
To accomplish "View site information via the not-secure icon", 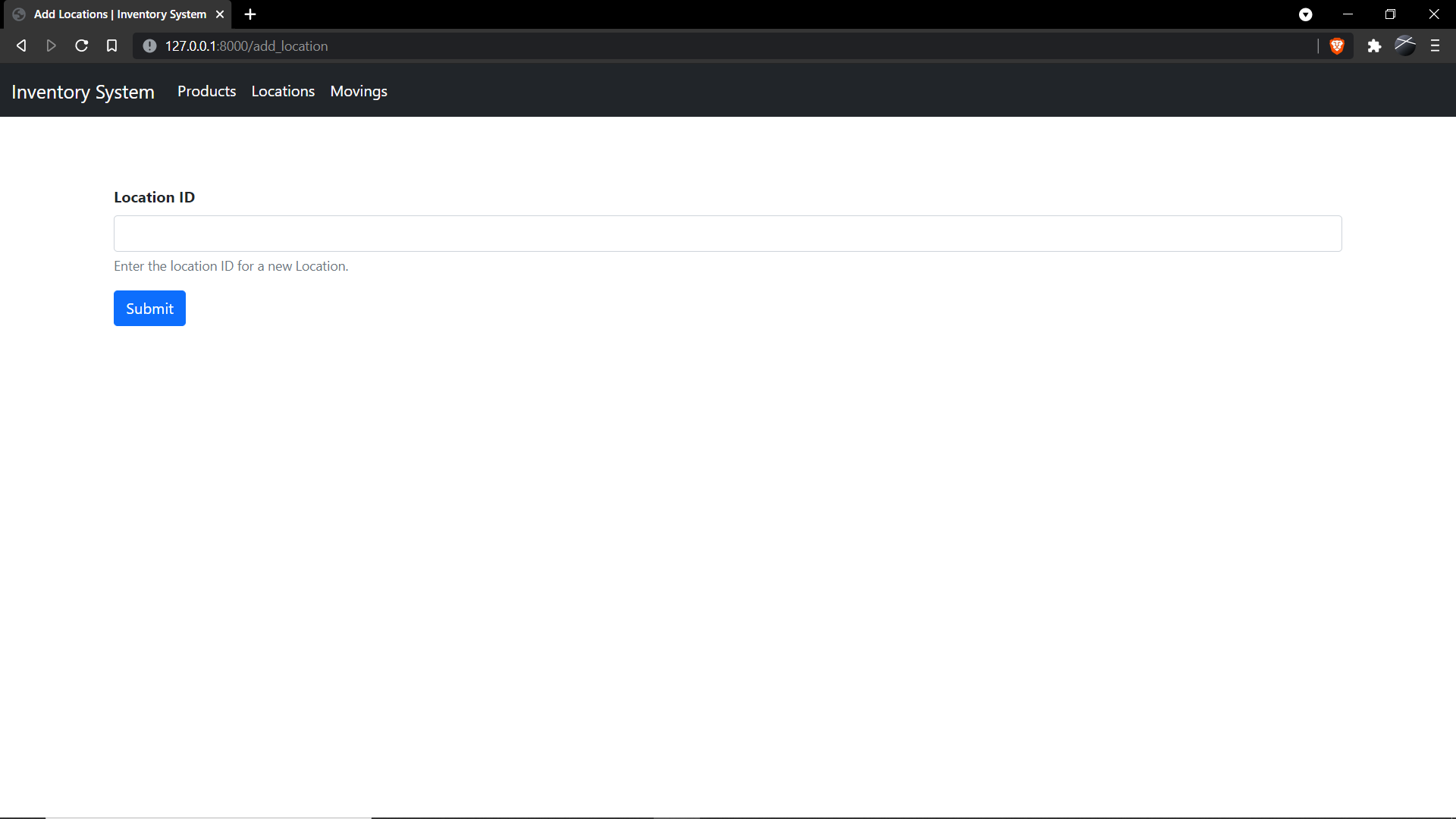I will point(149,46).
